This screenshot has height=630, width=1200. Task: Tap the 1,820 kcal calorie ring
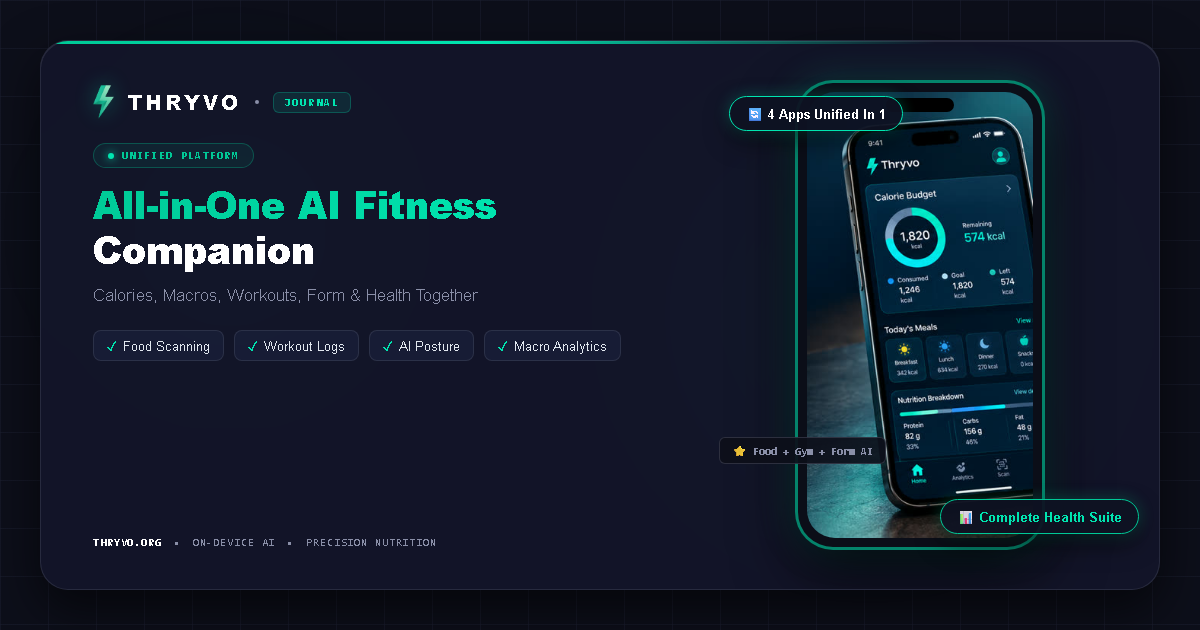[914, 238]
